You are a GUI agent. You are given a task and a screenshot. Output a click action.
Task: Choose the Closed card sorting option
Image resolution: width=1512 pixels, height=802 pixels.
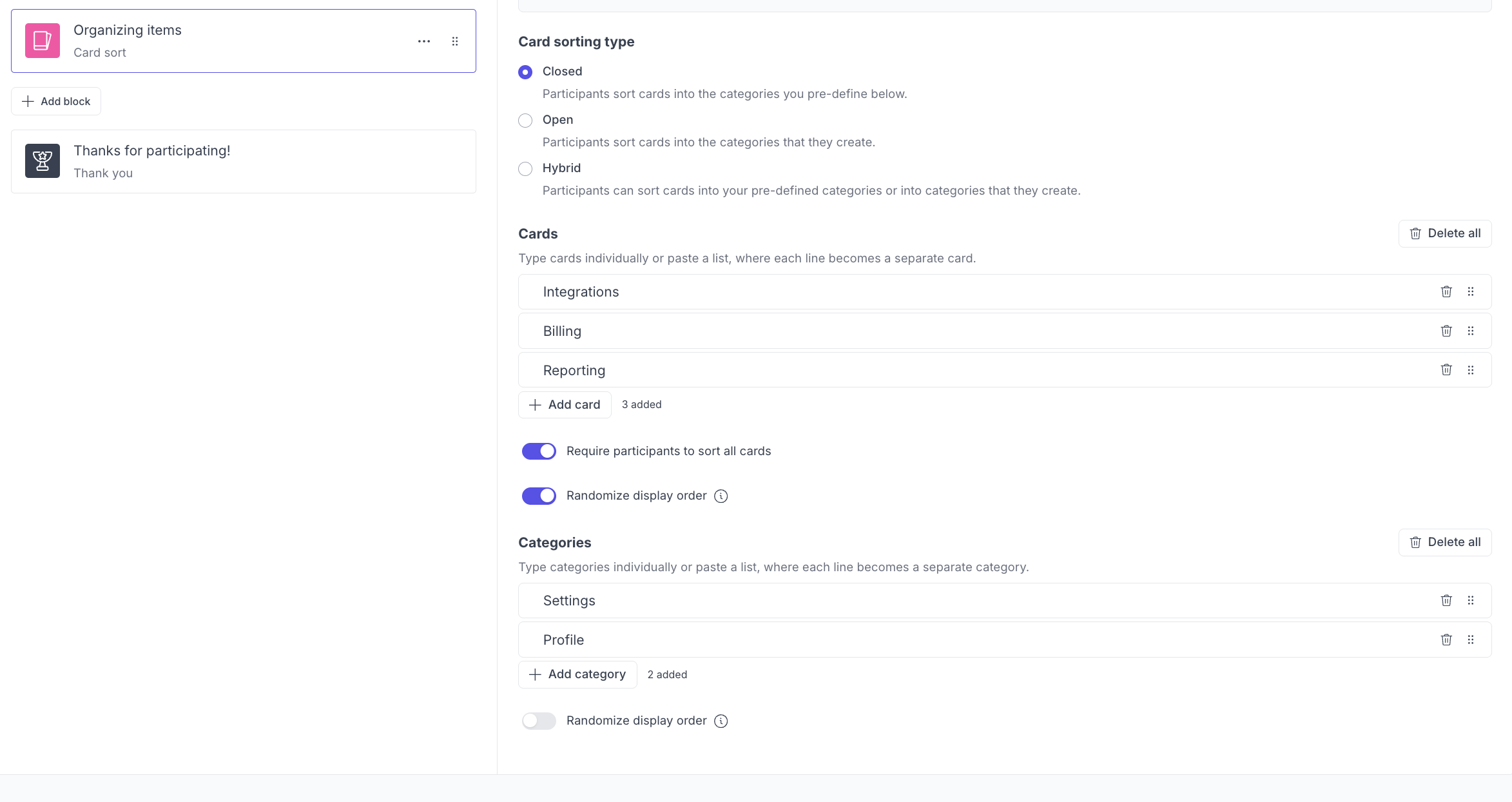(x=525, y=72)
